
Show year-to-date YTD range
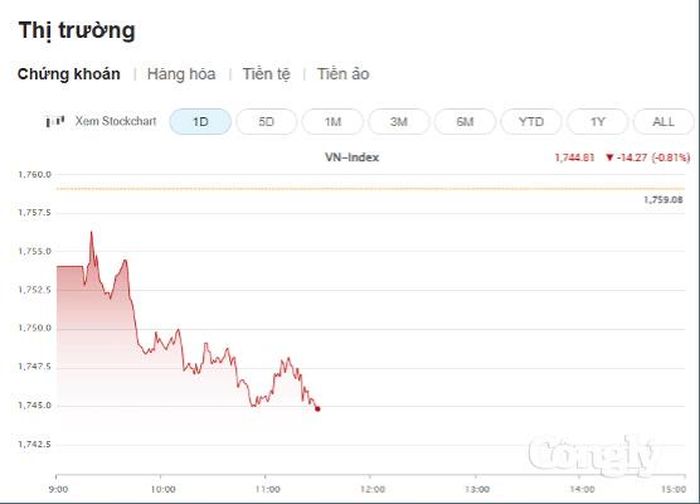[531, 121]
